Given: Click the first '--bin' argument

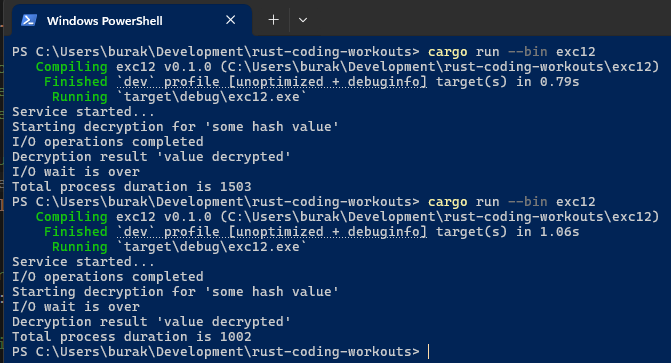Looking at the screenshot, I should click(x=527, y=52).
